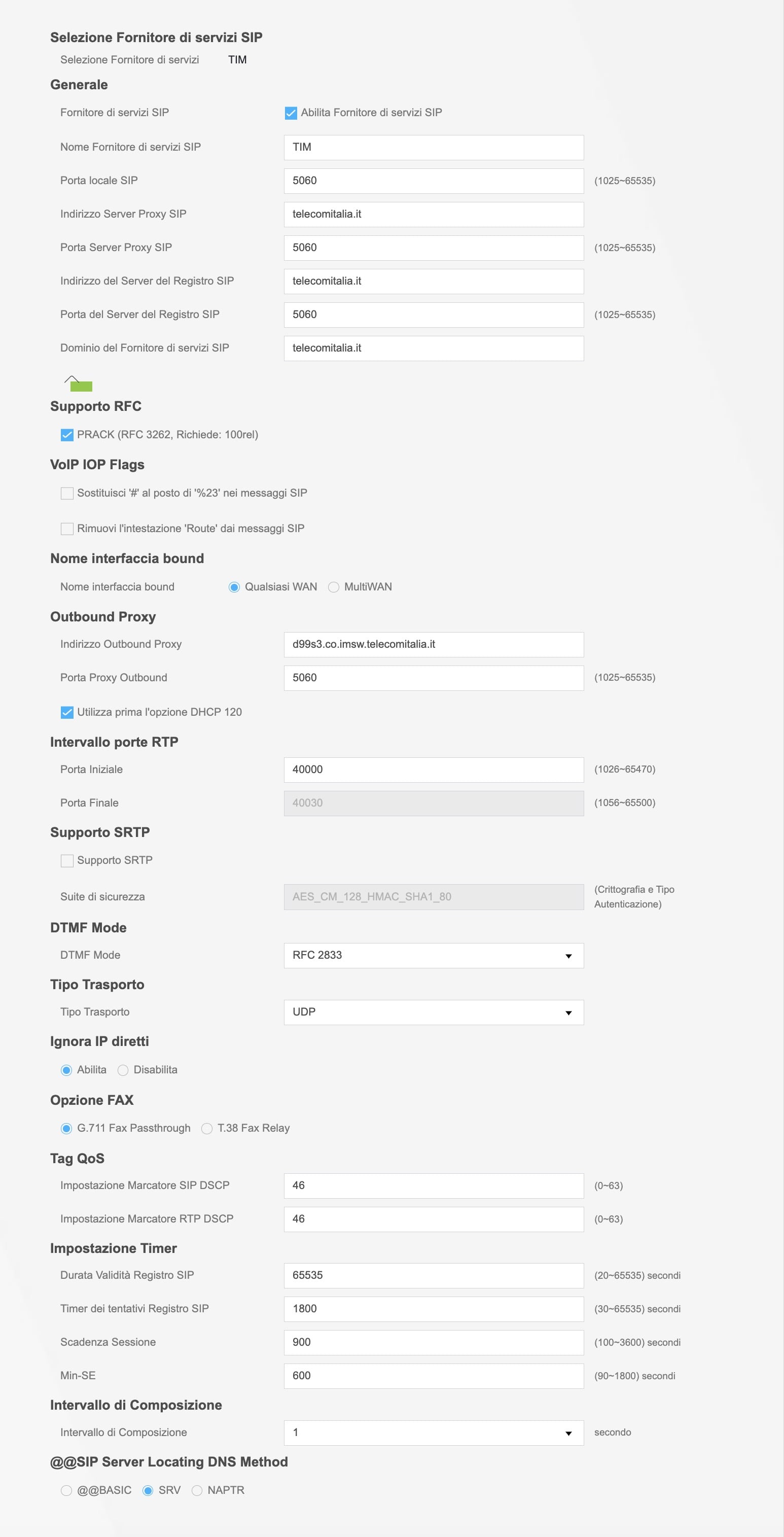Switch FAX option to T.38 Fax Relay

[x=207, y=1128]
